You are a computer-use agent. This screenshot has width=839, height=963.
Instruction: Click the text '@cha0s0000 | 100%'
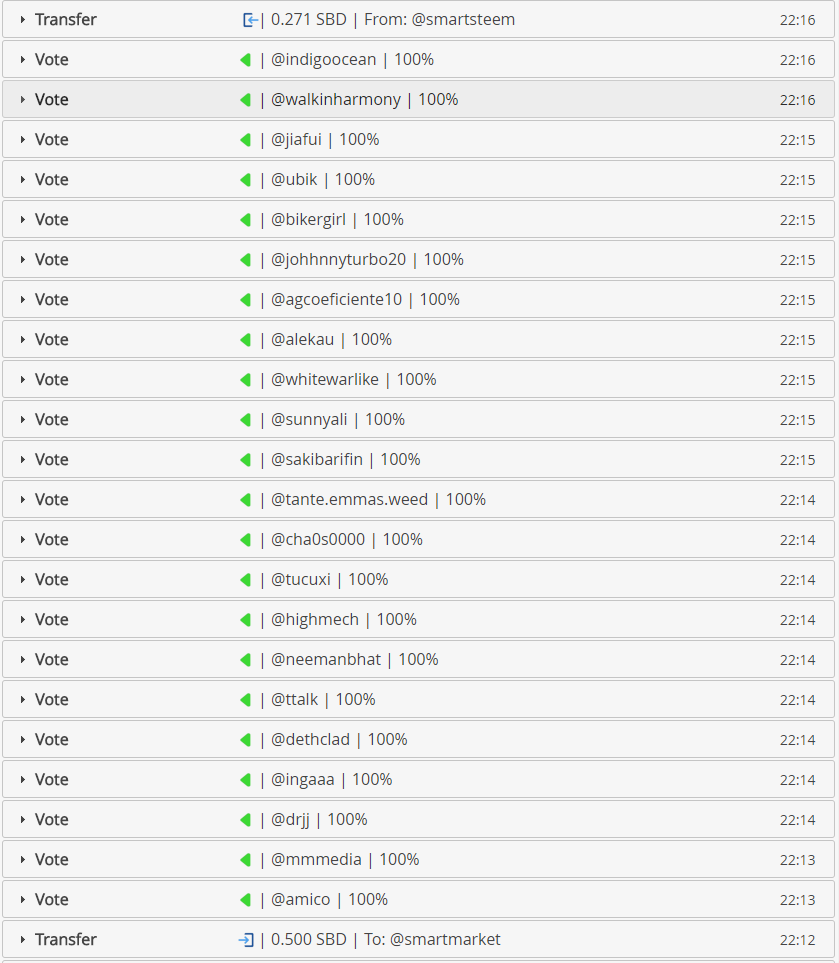click(346, 539)
